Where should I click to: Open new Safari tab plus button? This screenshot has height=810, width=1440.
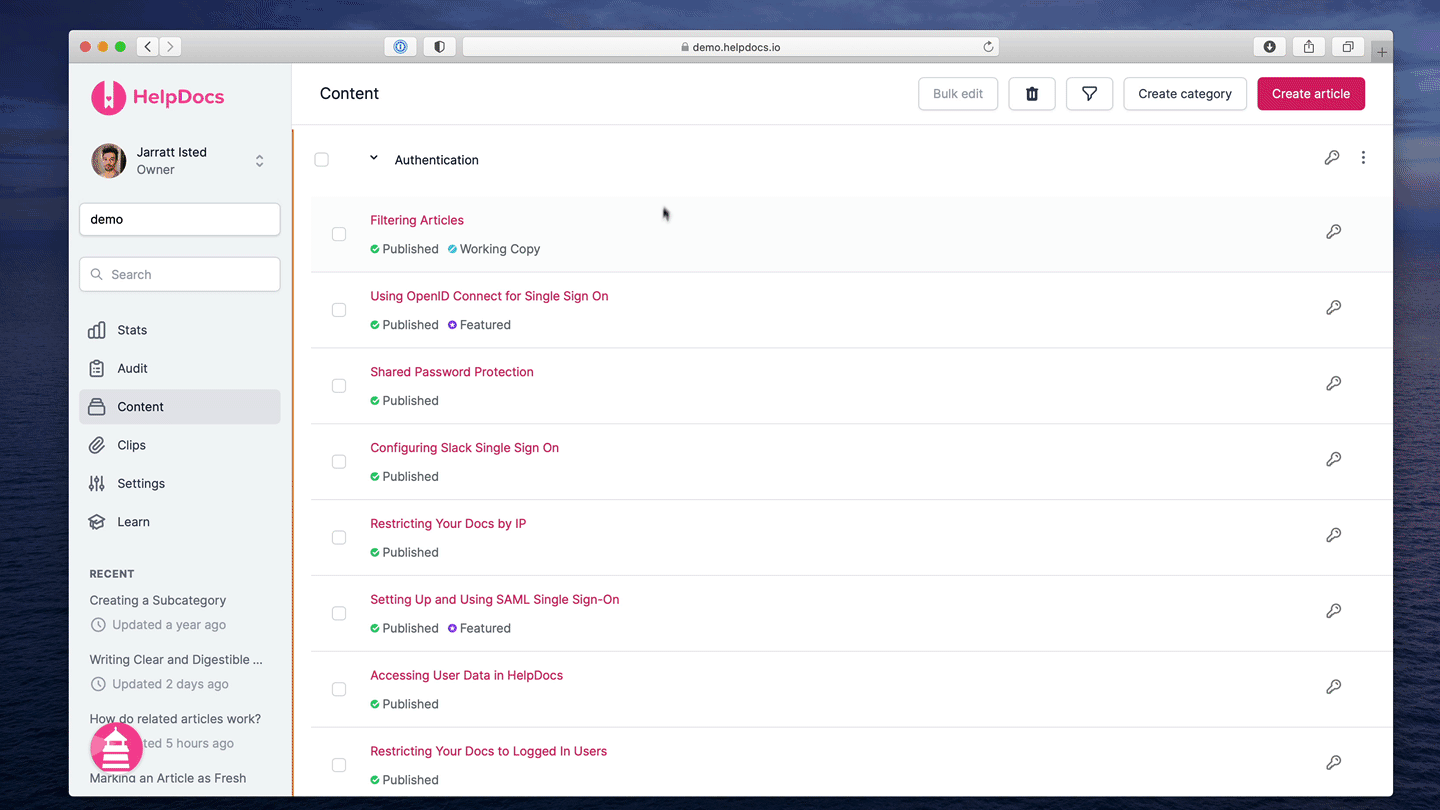(x=1382, y=52)
